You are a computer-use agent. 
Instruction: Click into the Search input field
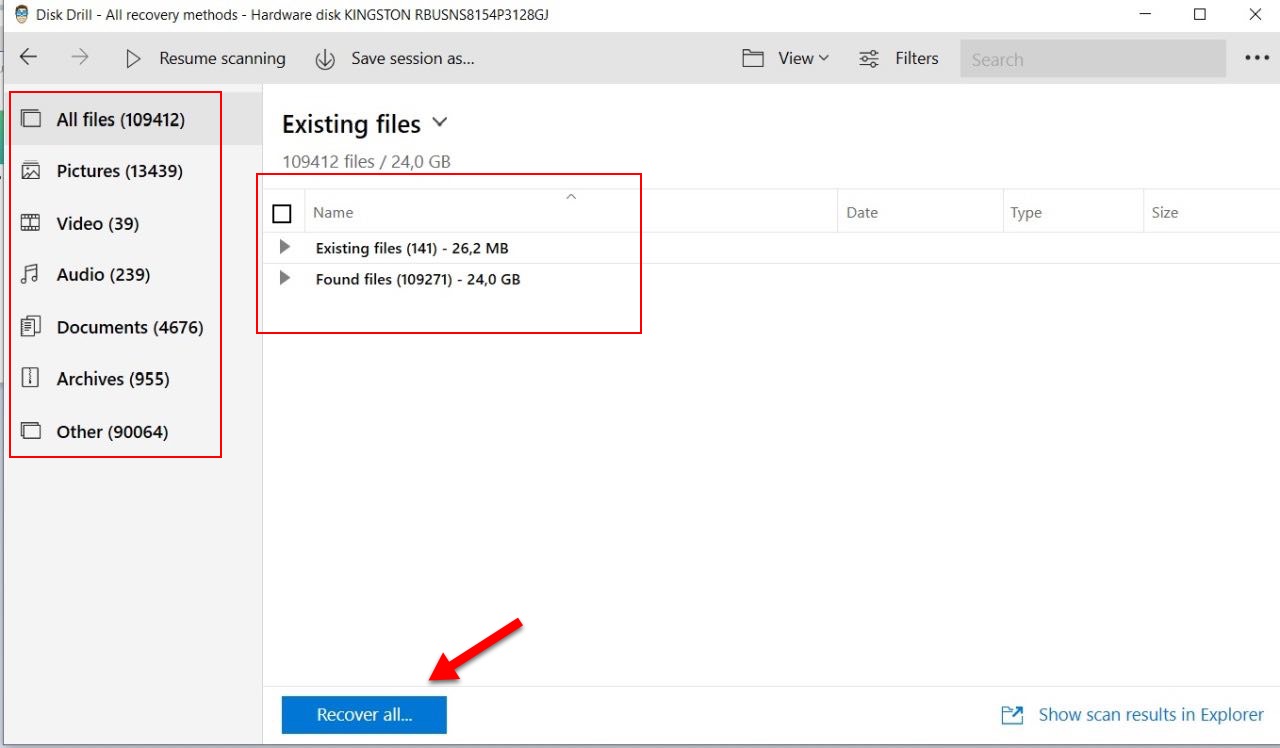[1092, 59]
